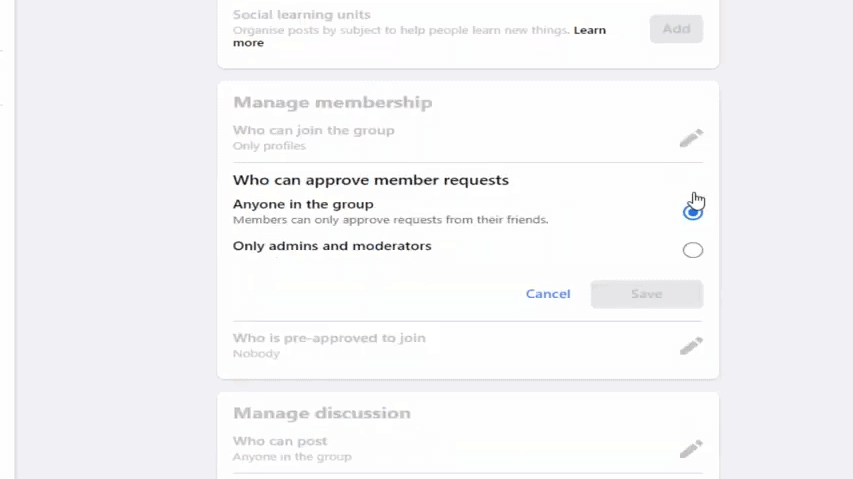Cancel the member request approval changes
853x479 pixels.
(x=548, y=294)
